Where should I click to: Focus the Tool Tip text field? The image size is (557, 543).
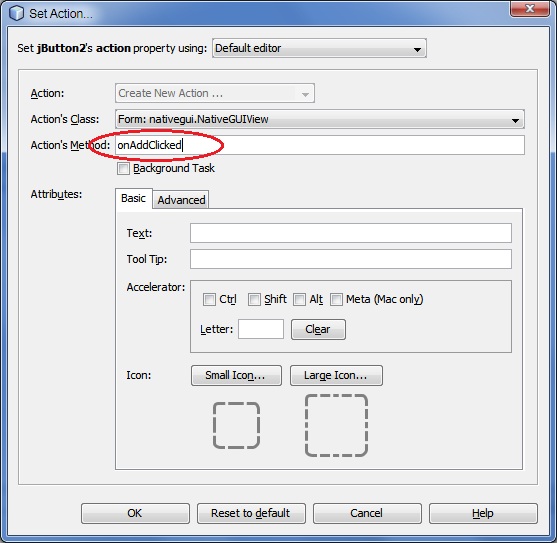pyautogui.click(x=351, y=259)
